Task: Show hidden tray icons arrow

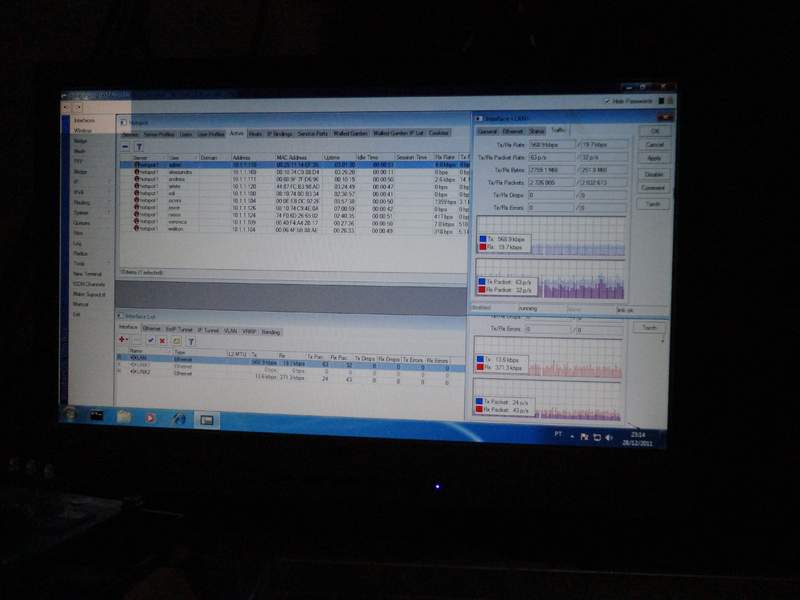Action: pyautogui.click(x=572, y=436)
